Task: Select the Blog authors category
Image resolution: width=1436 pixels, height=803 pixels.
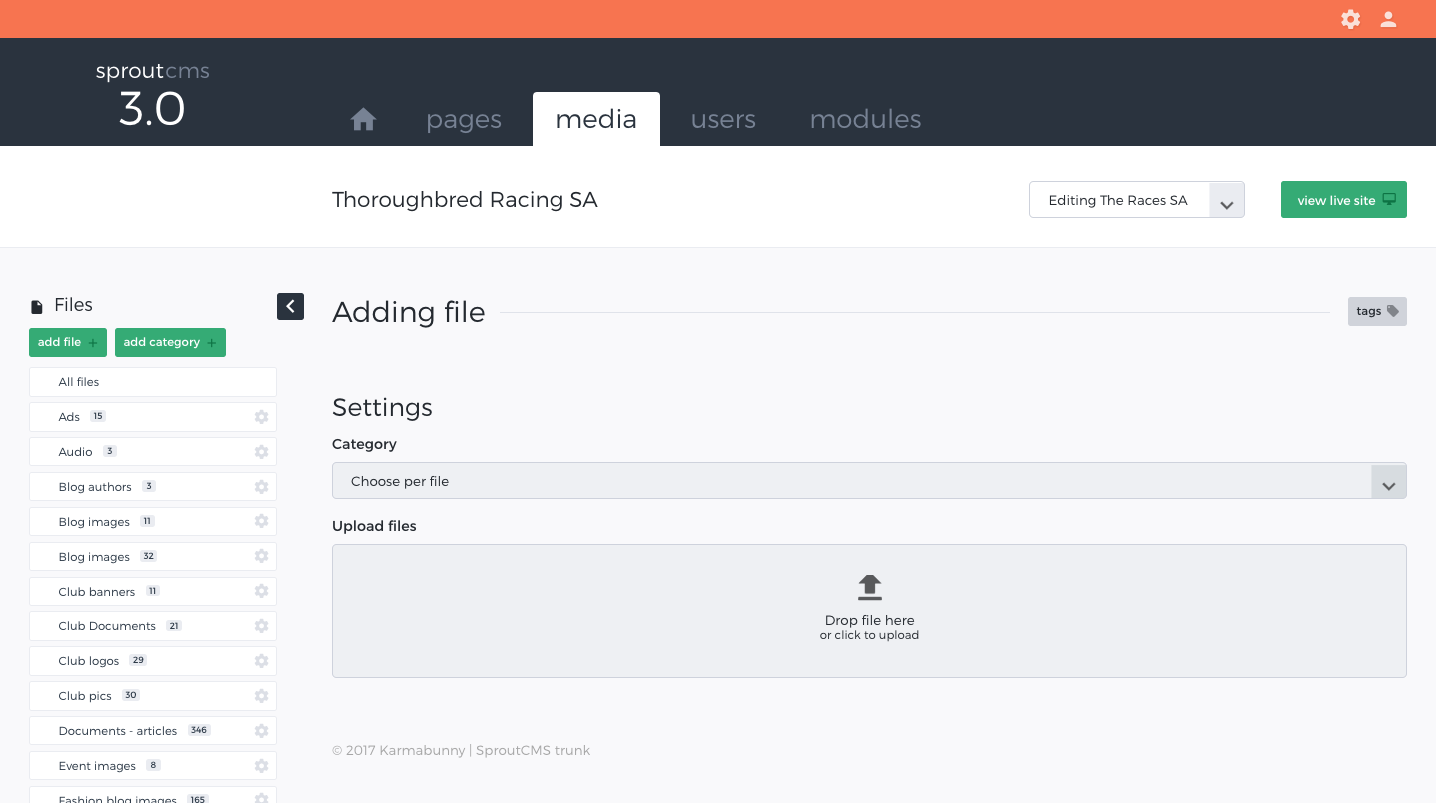Action: pyautogui.click(x=153, y=487)
